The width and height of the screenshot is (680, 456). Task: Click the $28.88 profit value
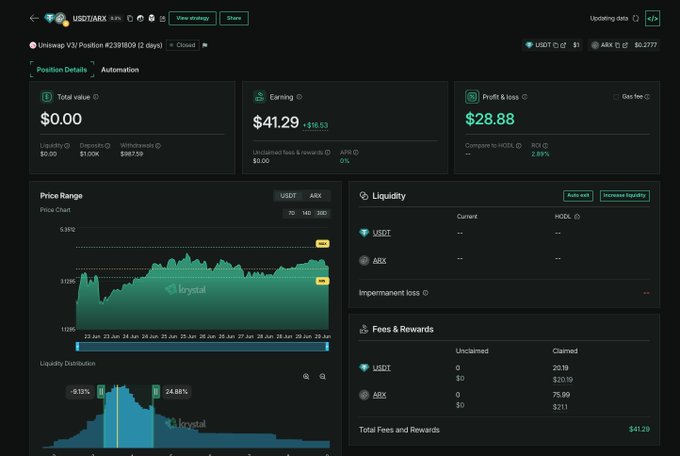pos(490,119)
